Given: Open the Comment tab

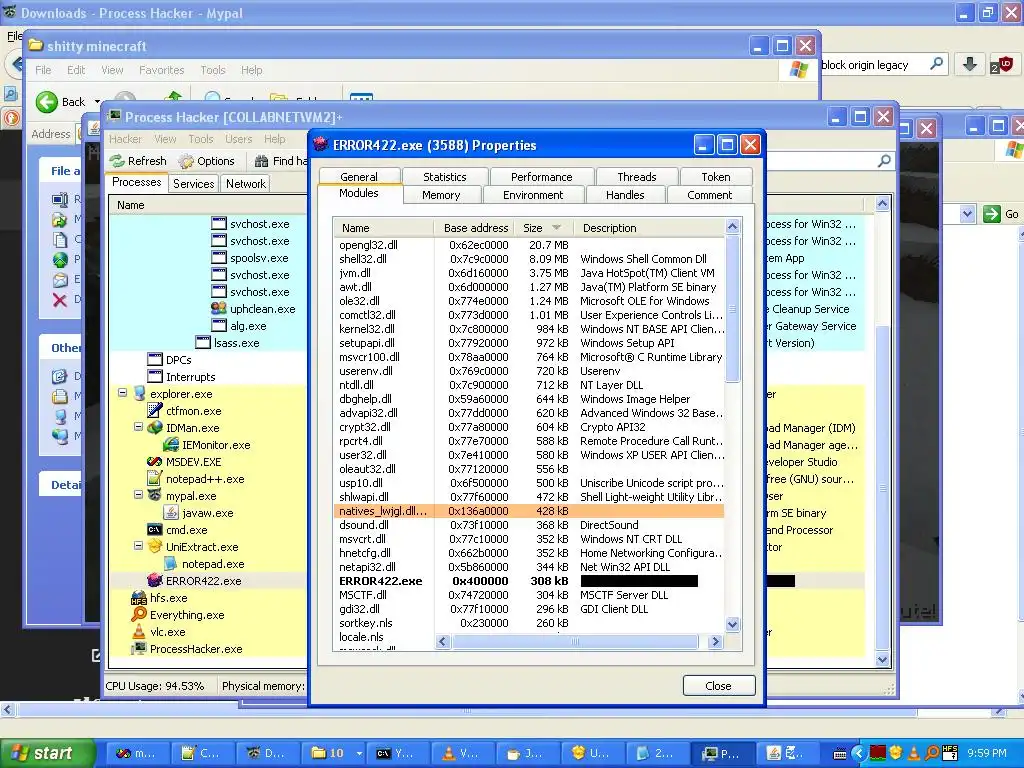Looking at the screenshot, I should click(709, 195).
